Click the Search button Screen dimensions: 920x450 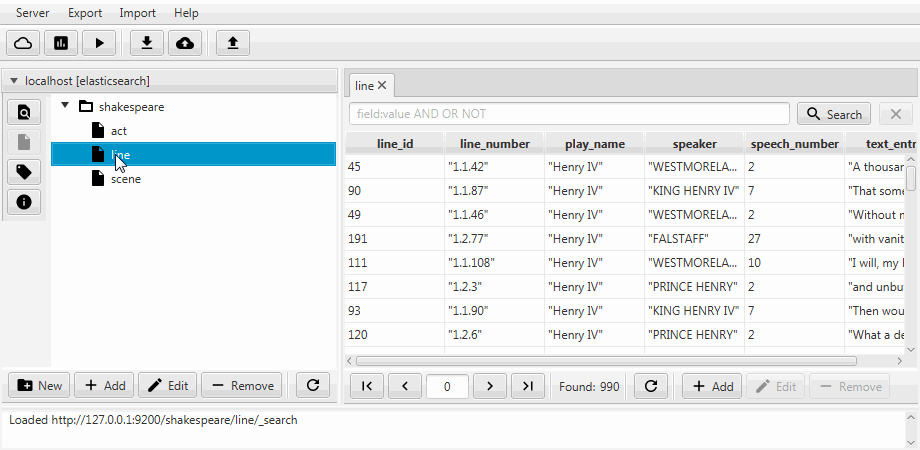(x=834, y=114)
